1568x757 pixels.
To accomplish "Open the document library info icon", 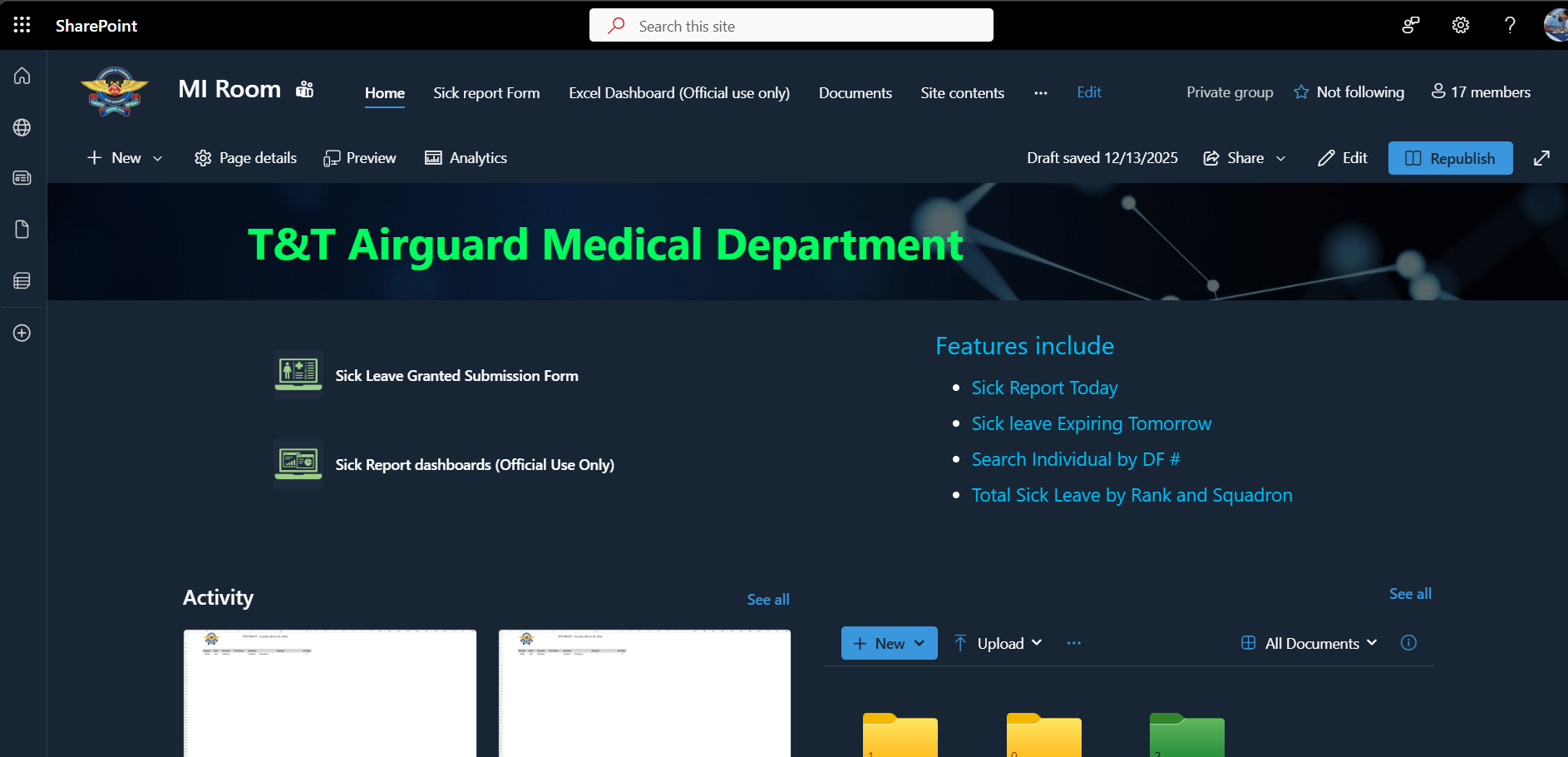I will click(x=1408, y=642).
